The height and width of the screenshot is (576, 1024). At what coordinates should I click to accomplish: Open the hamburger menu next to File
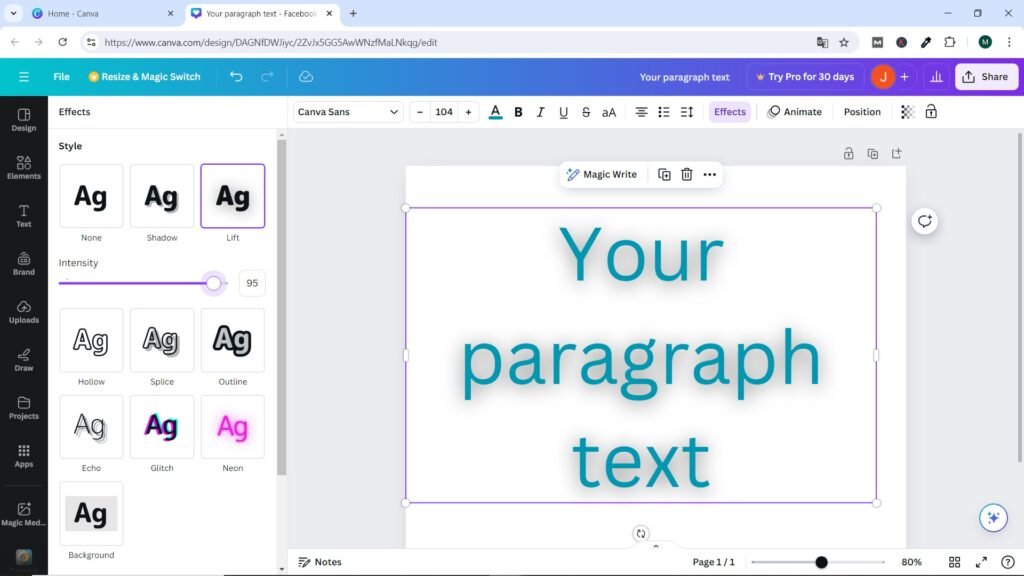point(24,76)
